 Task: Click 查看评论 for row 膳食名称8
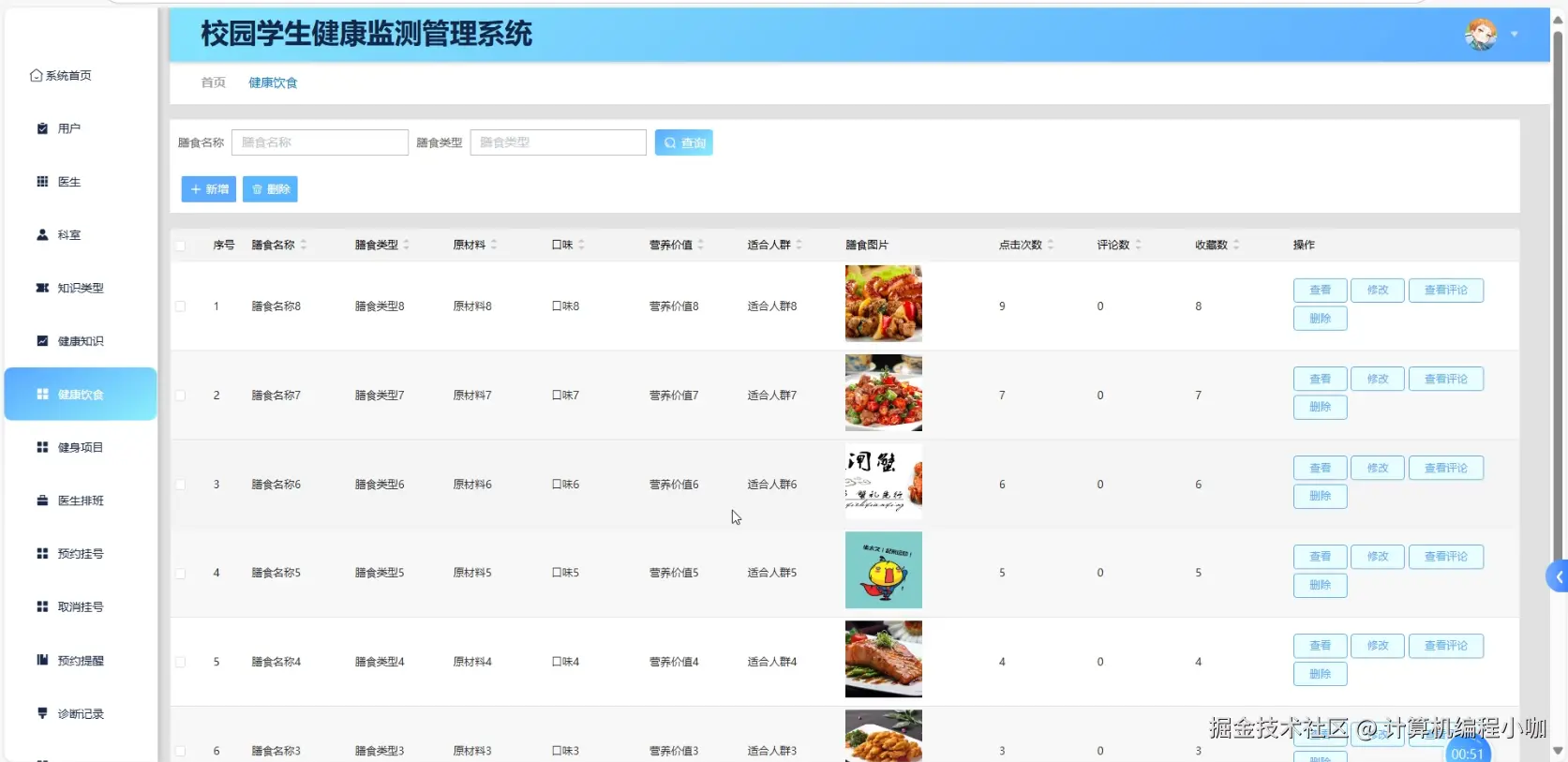tap(1446, 291)
